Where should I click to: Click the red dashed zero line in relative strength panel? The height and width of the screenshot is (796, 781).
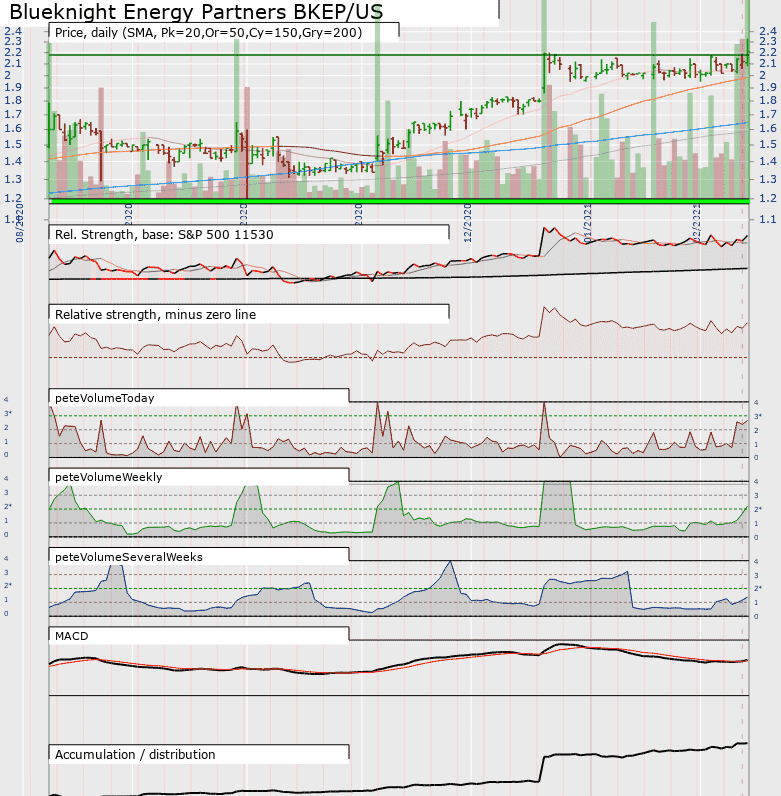398,358
